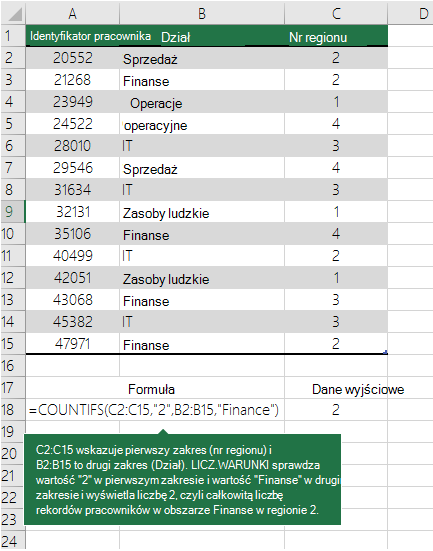Click the 'Nr regionu' header cell
Image resolution: width=433 pixels, height=551 pixels.
coord(336,36)
